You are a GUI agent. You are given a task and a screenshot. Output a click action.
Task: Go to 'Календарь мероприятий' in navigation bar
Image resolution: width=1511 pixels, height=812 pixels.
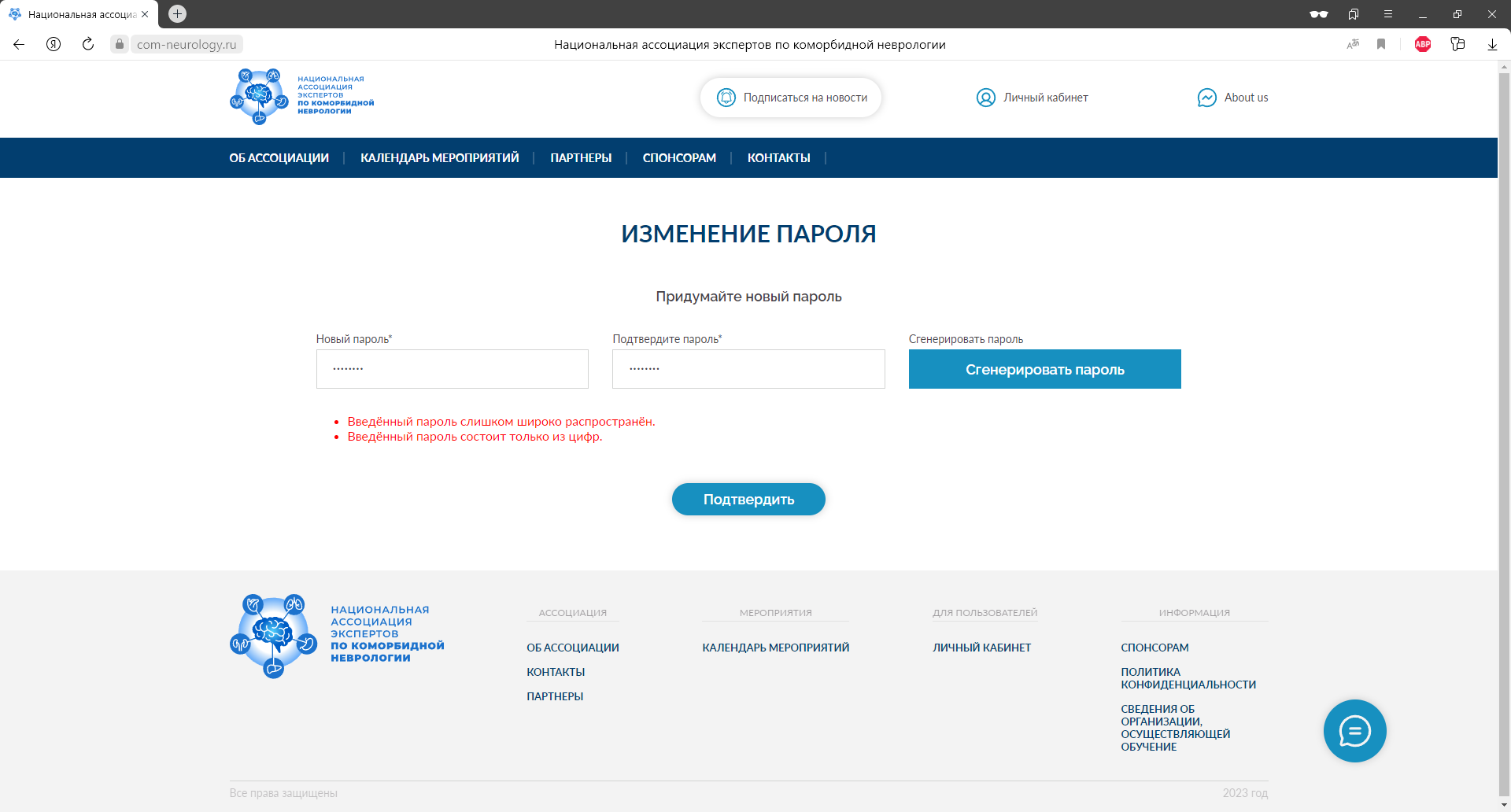click(x=439, y=158)
